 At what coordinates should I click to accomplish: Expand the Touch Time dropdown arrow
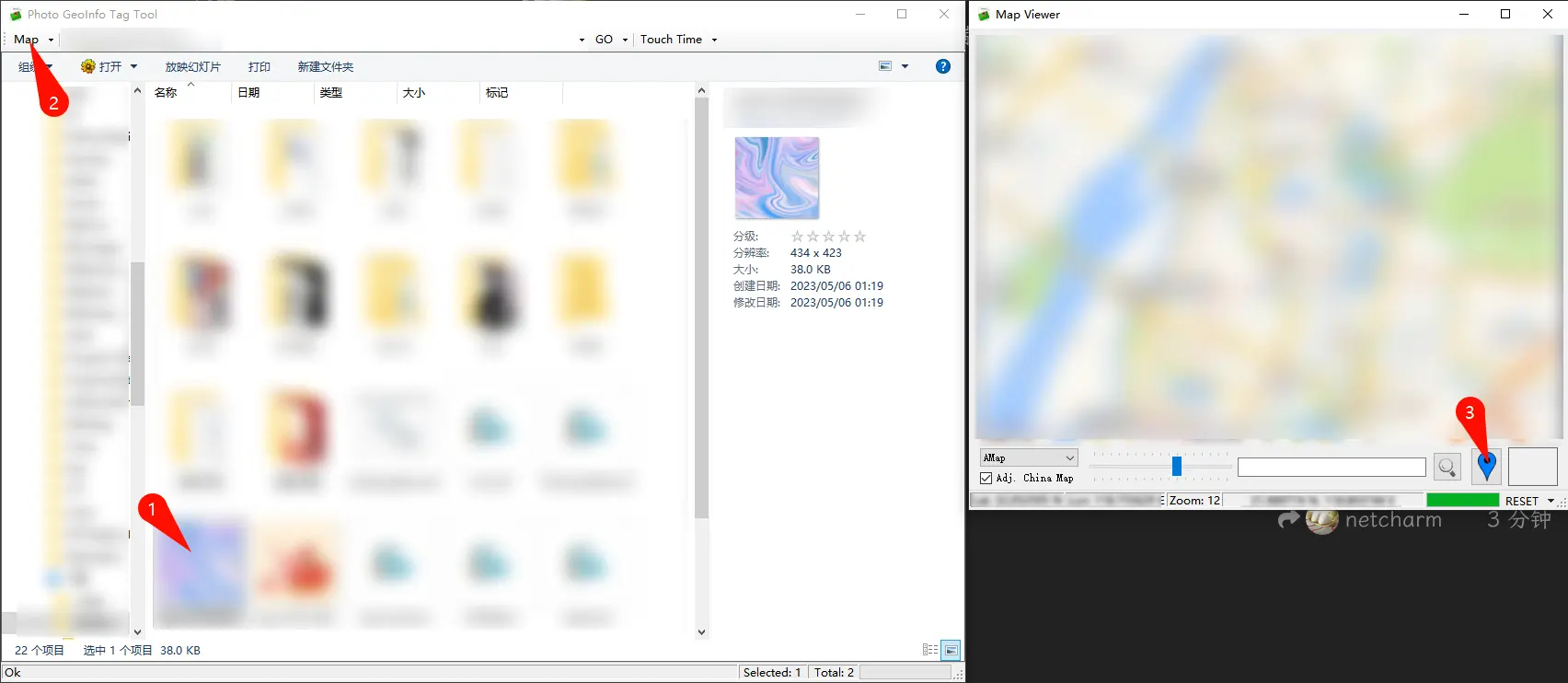[714, 40]
